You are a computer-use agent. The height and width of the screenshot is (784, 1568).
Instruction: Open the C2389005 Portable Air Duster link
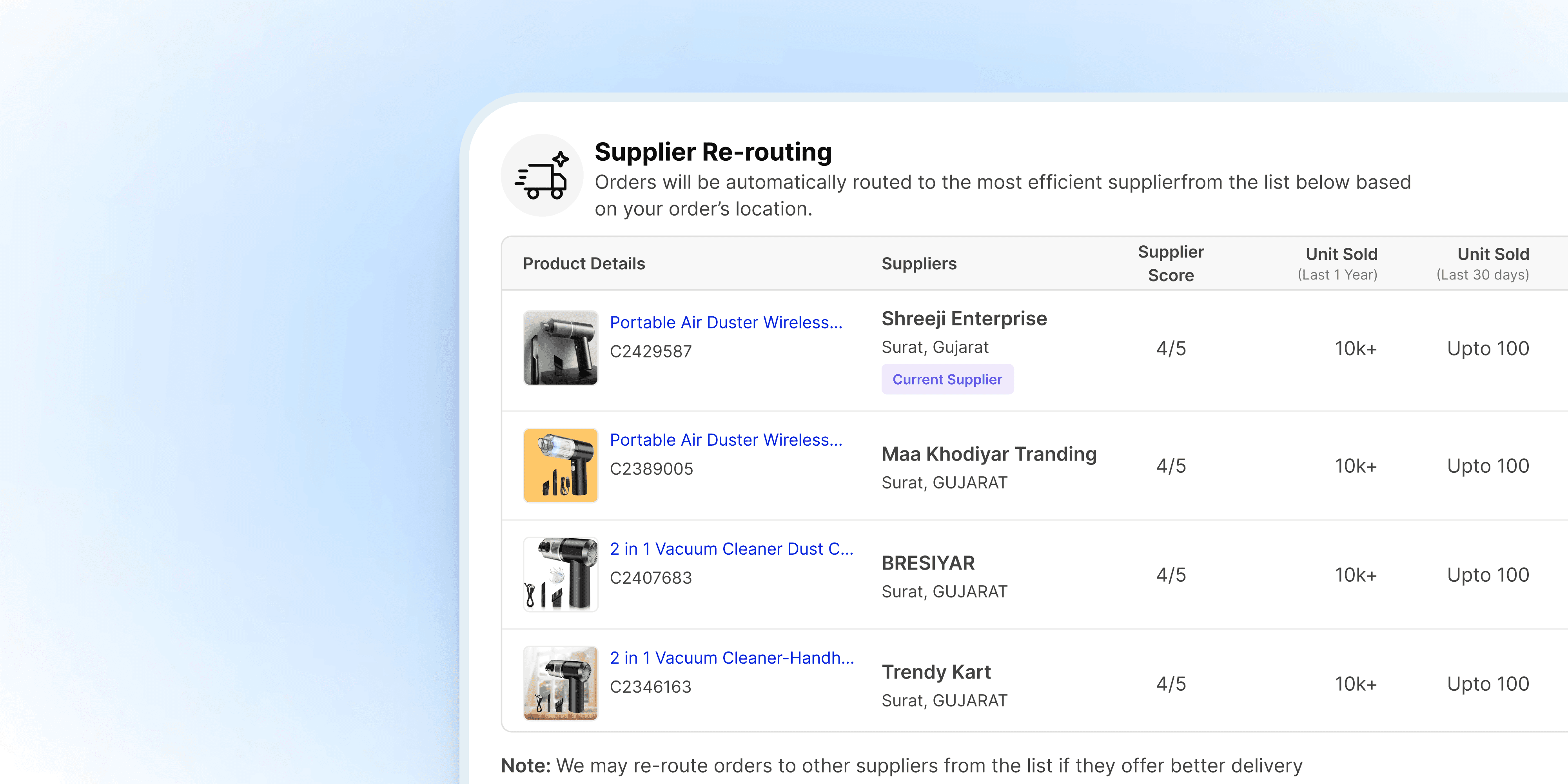pos(726,439)
